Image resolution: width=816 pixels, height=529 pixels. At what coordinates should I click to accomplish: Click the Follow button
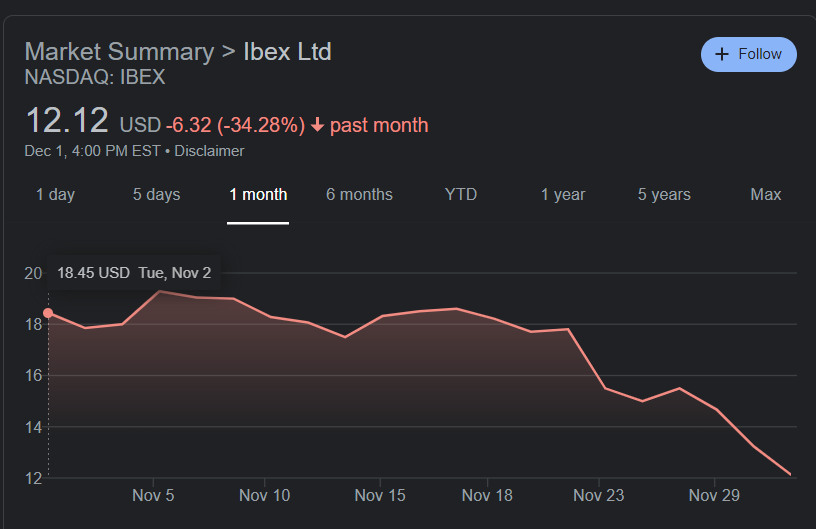click(748, 54)
